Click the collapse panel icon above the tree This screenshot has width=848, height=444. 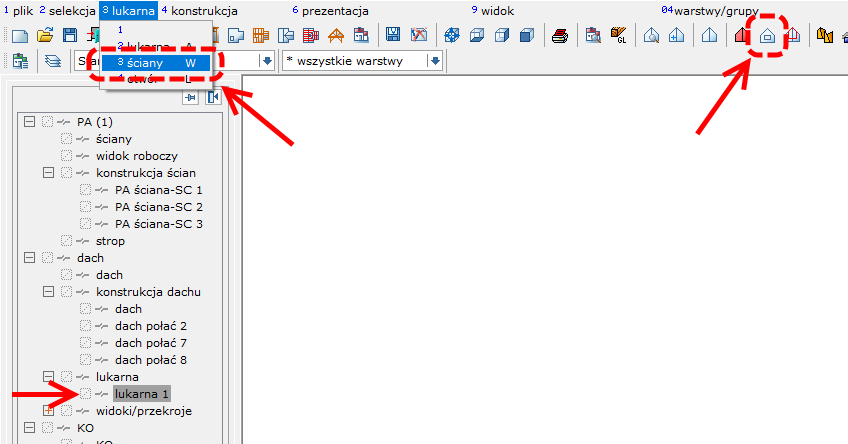tap(213, 97)
